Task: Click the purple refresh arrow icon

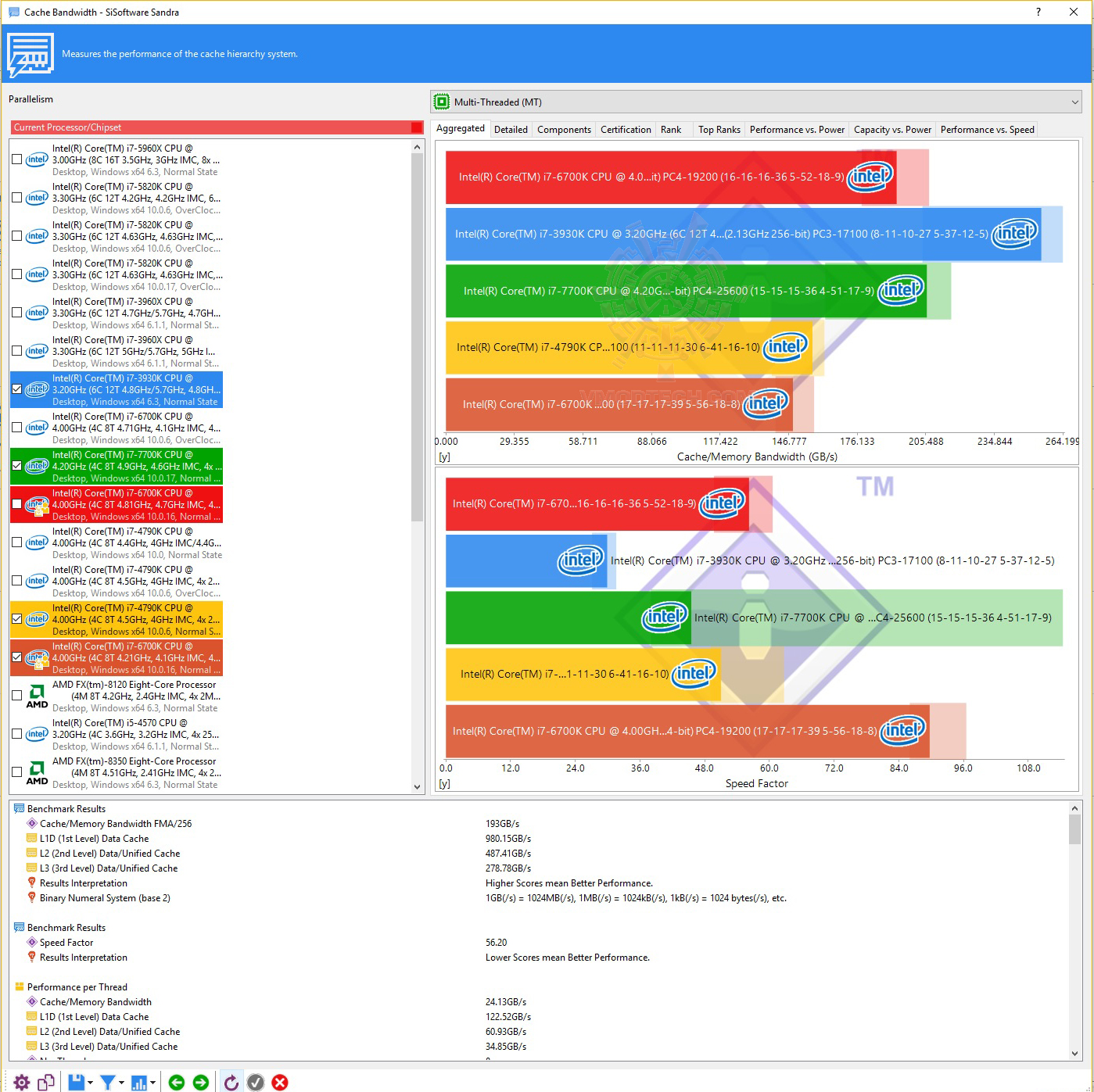Action: pos(231,1082)
